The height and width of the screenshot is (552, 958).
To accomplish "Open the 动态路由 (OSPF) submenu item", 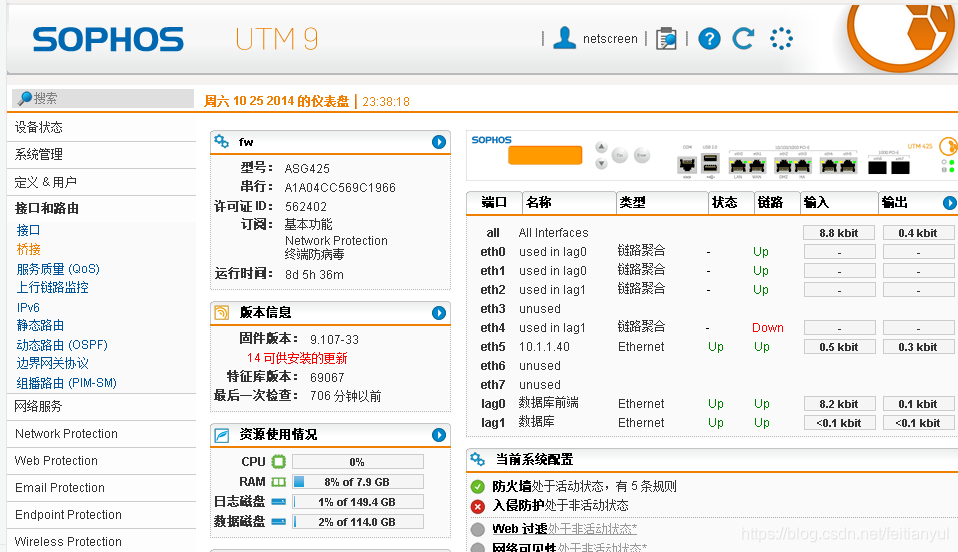I will coord(62,345).
